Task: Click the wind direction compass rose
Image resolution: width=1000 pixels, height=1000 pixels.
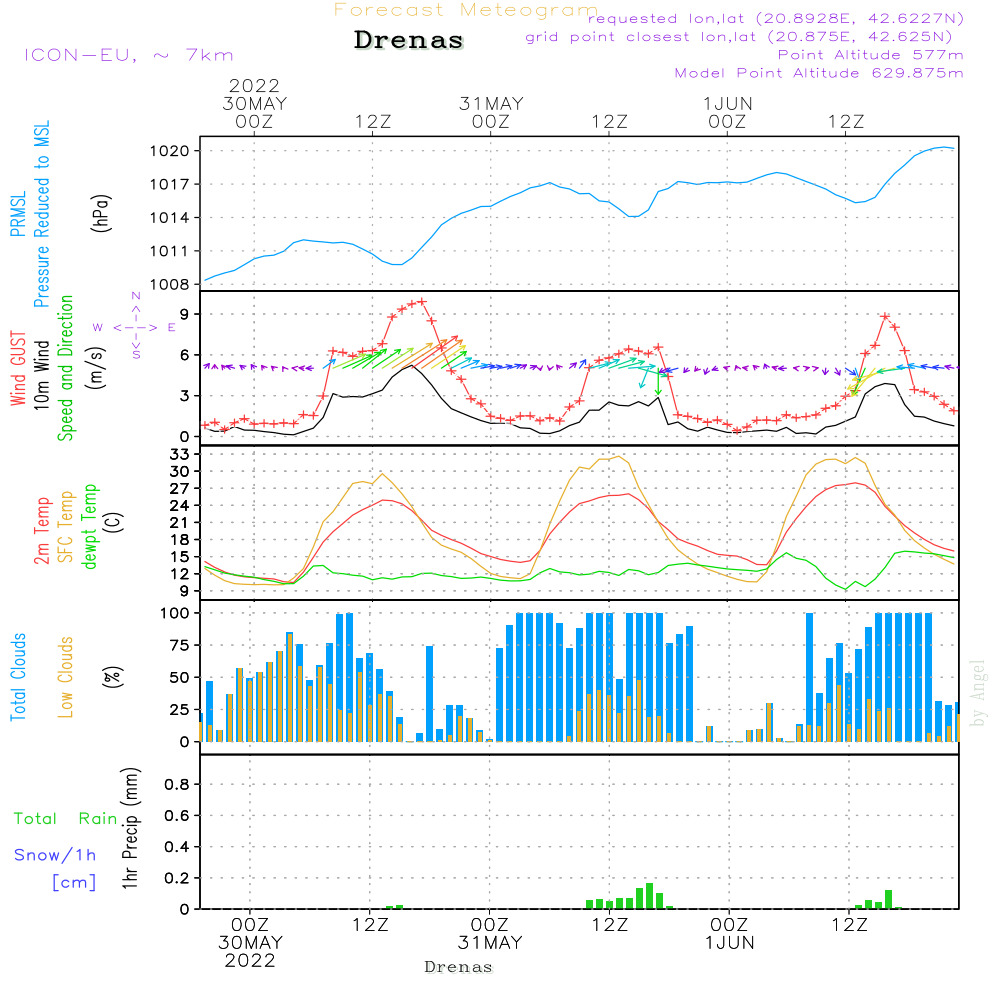Action: pos(135,326)
